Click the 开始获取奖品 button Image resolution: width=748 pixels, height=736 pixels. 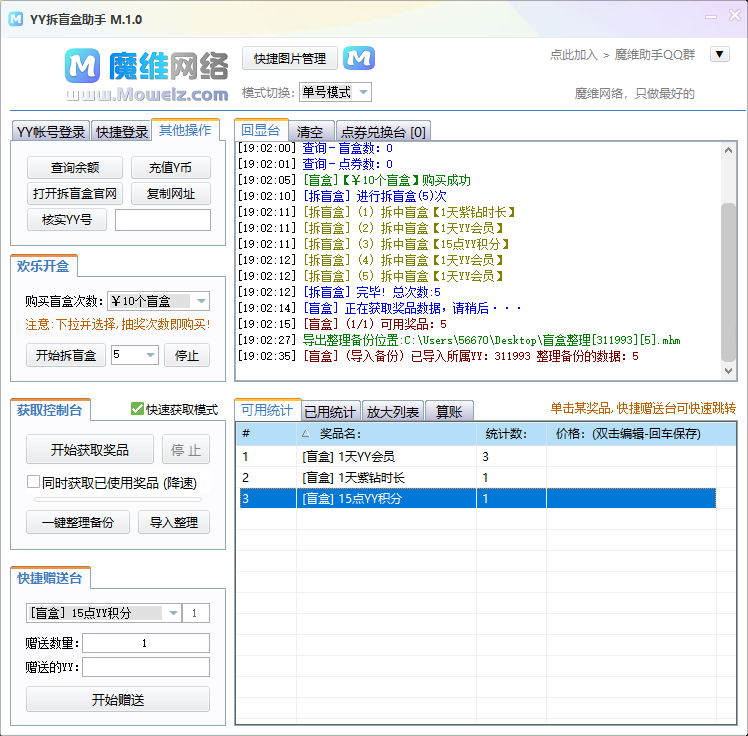[x=90, y=449]
